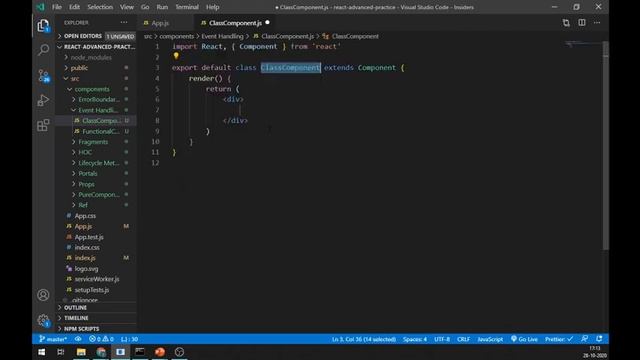Open App.css in the explorer
The image size is (640, 360).
pyautogui.click(x=85, y=216)
